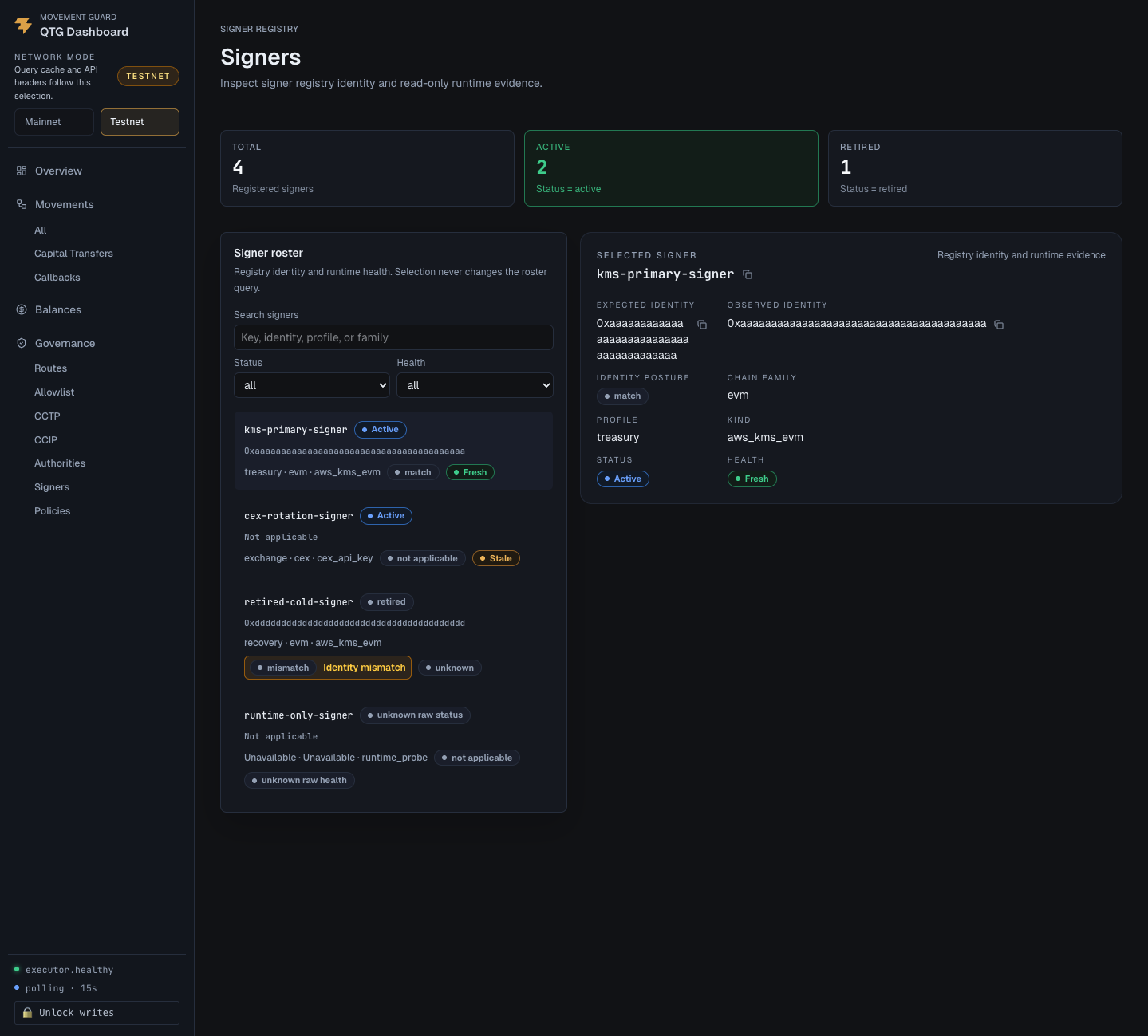
Task: Click the Balances coin icon
Action: click(x=22, y=309)
